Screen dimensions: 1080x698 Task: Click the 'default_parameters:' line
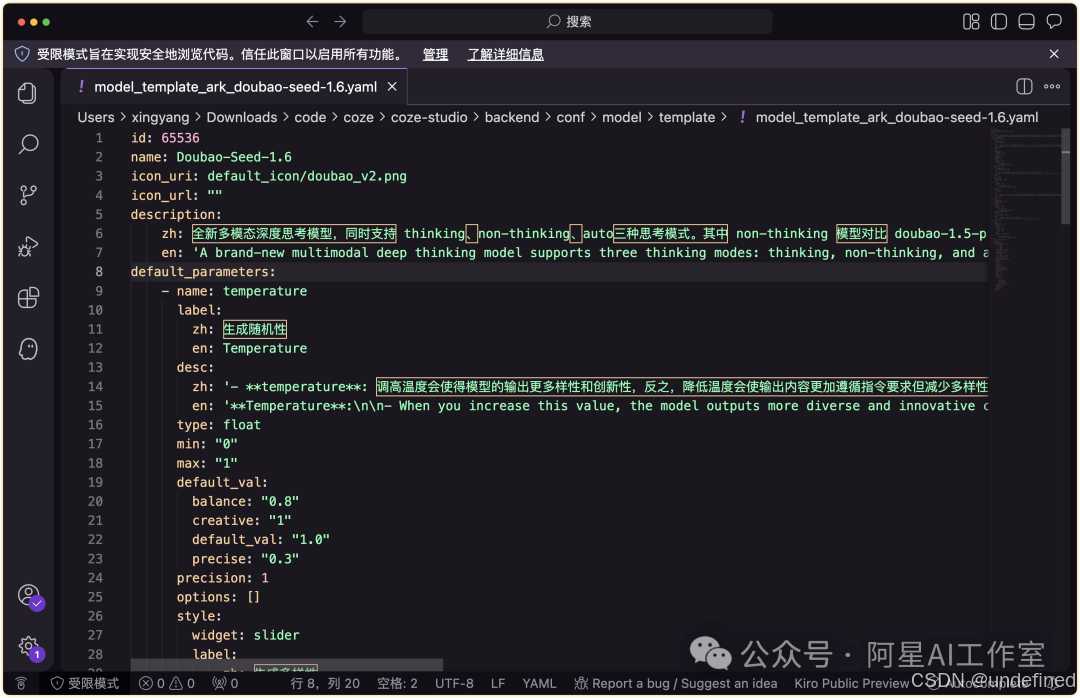203,271
